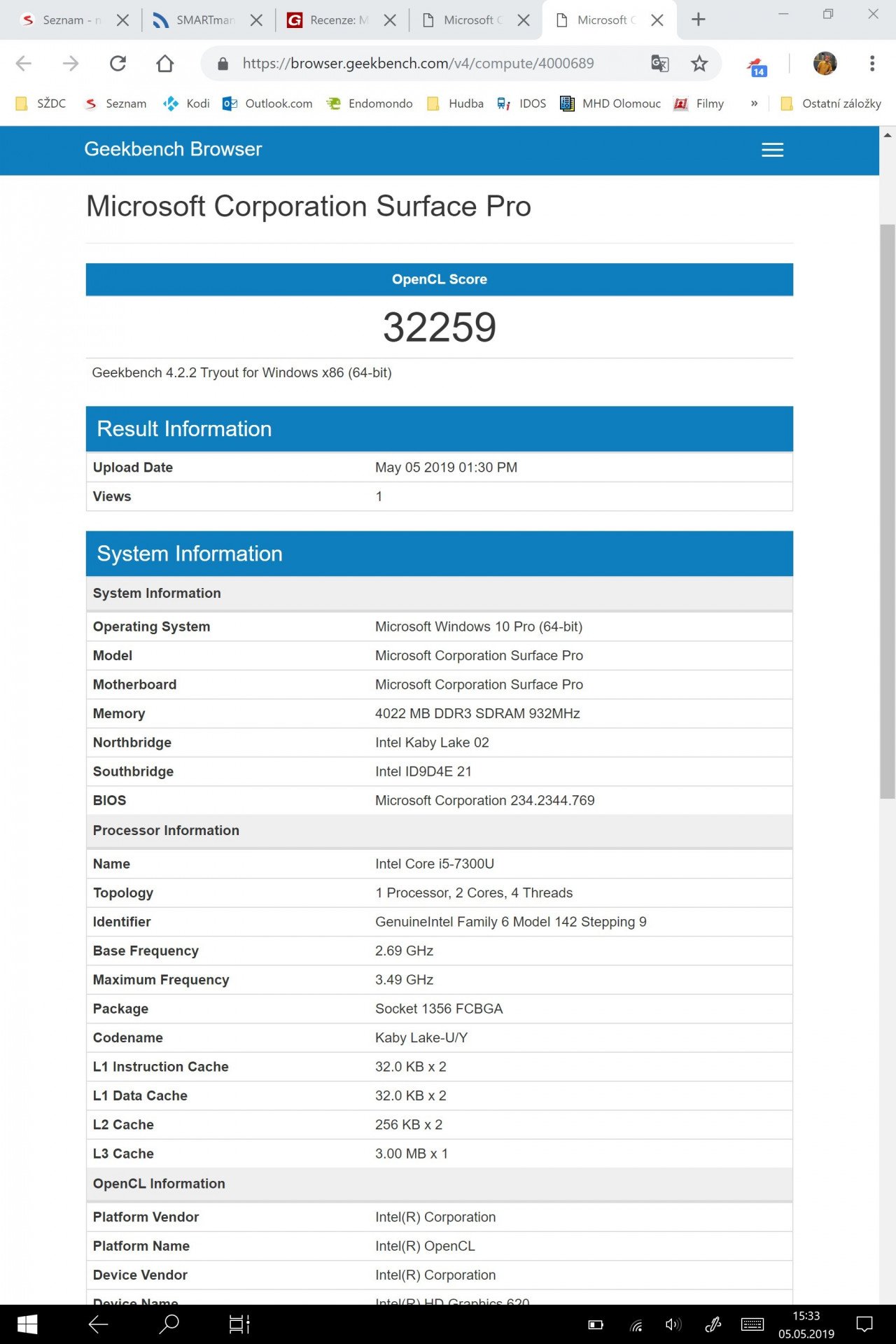
Task: Open the Hudba bookmark folder
Action: 456,104
